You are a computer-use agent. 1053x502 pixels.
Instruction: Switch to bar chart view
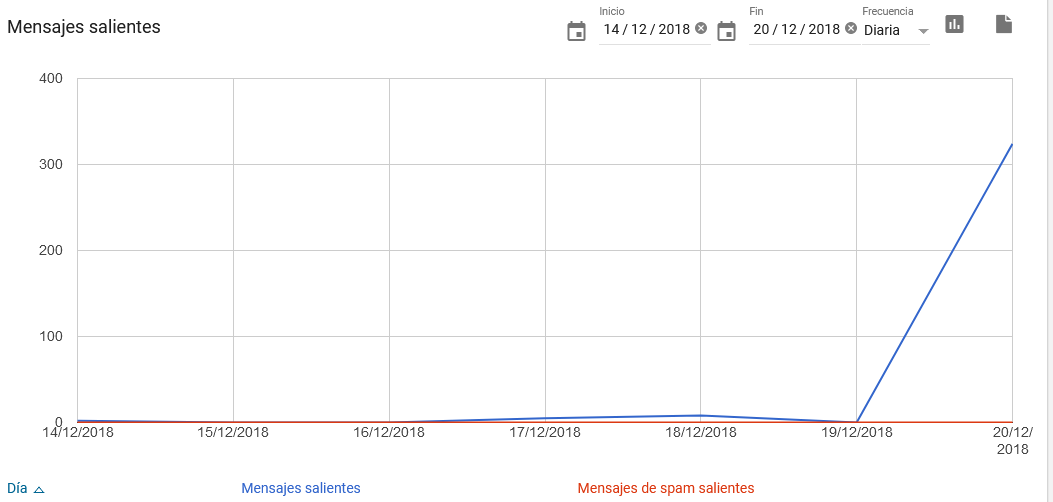[x=954, y=24]
